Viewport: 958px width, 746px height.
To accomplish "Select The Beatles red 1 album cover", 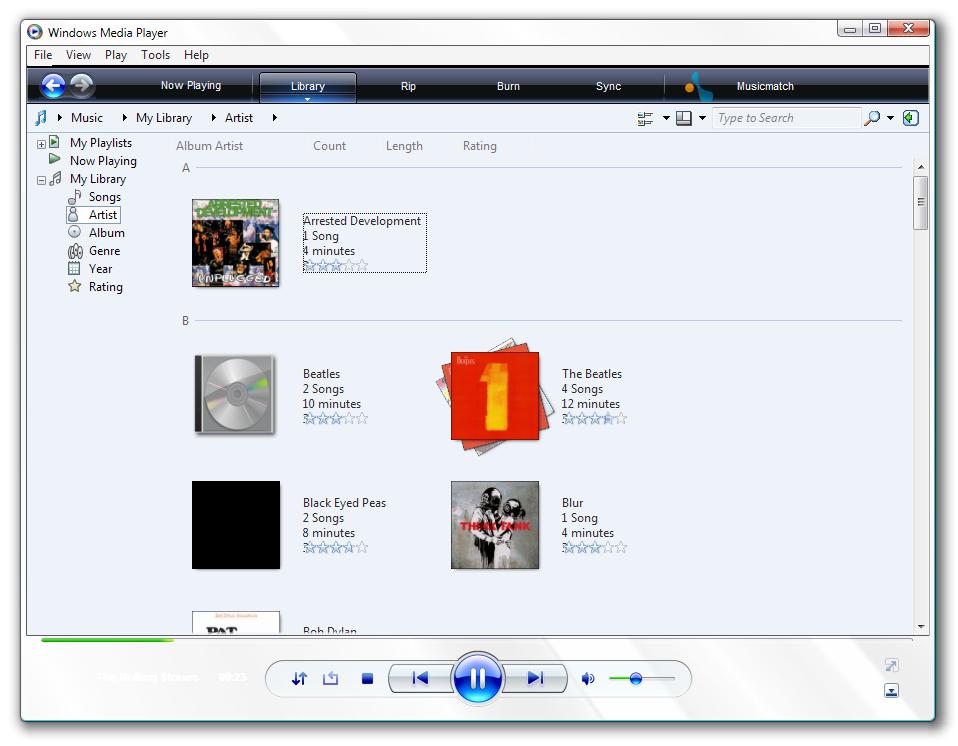I will coord(494,396).
